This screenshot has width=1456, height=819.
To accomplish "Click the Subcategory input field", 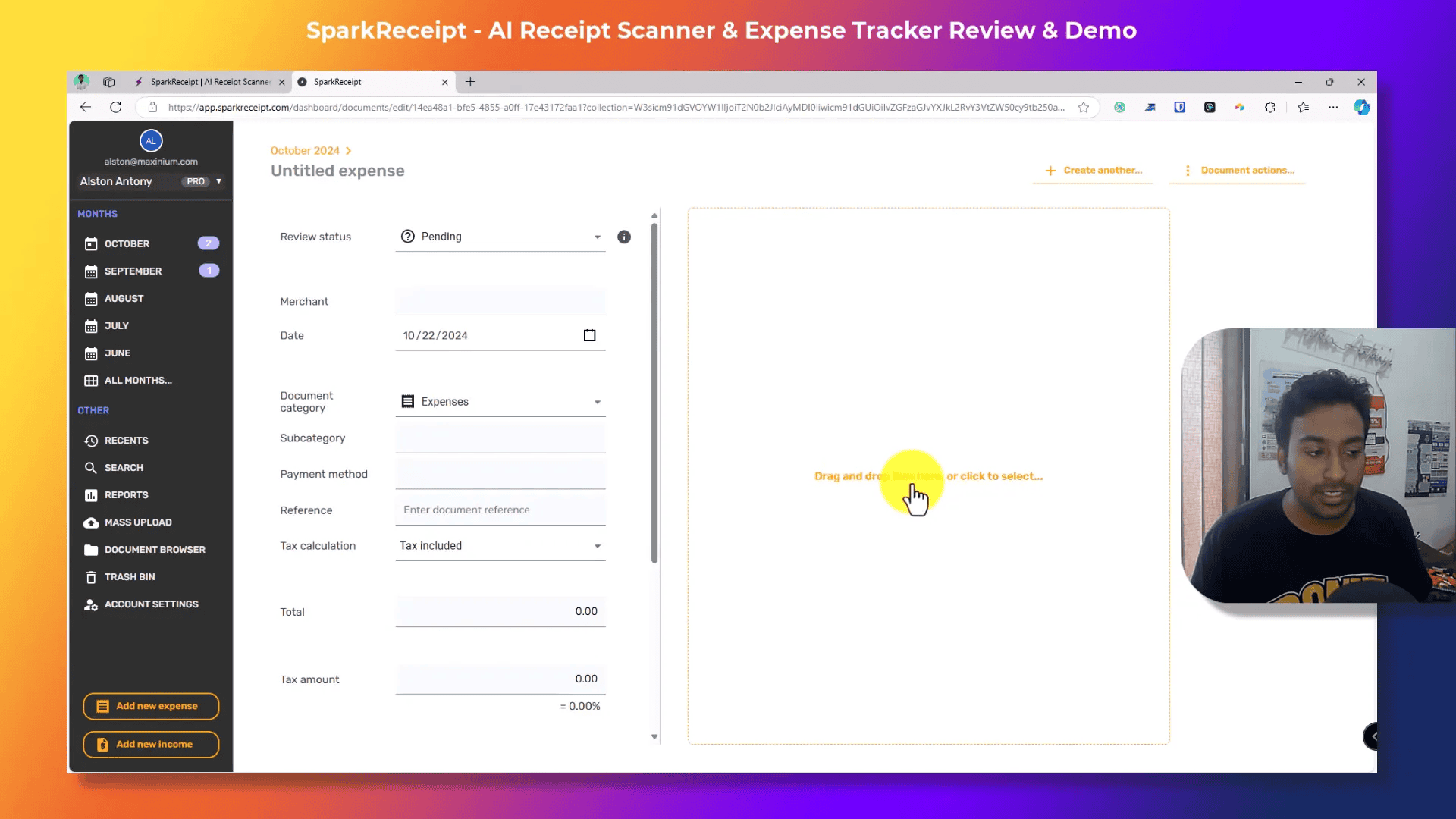I will 500,438.
